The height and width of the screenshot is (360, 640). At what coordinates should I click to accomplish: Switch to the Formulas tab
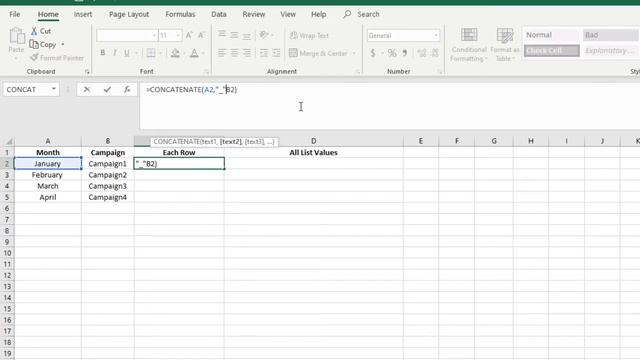[180, 14]
